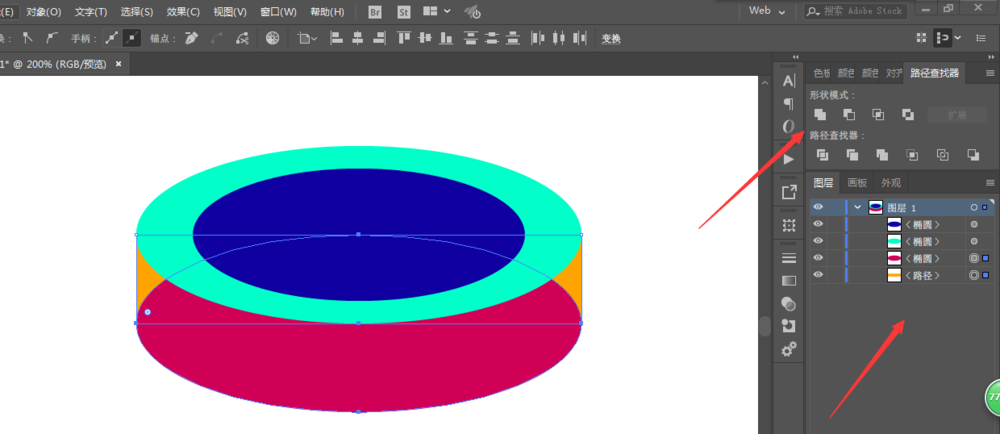Click the 变换 button in control bar

point(611,38)
